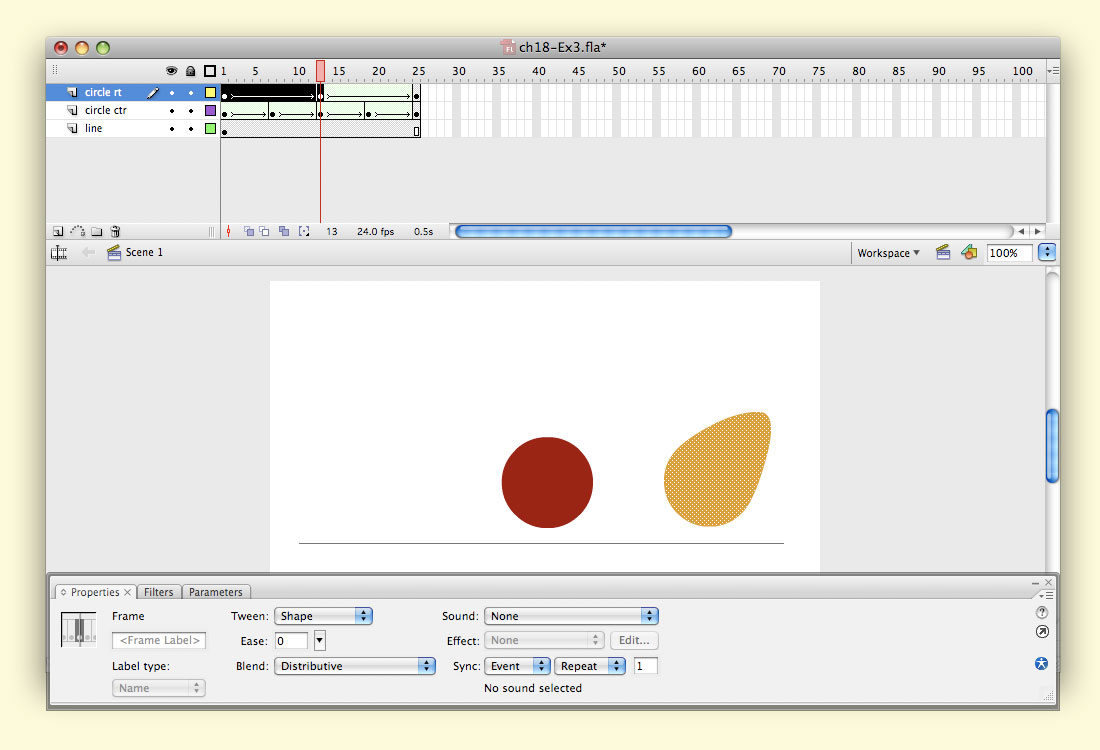
Task: Open the Workspace menu
Action: tap(888, 253)
